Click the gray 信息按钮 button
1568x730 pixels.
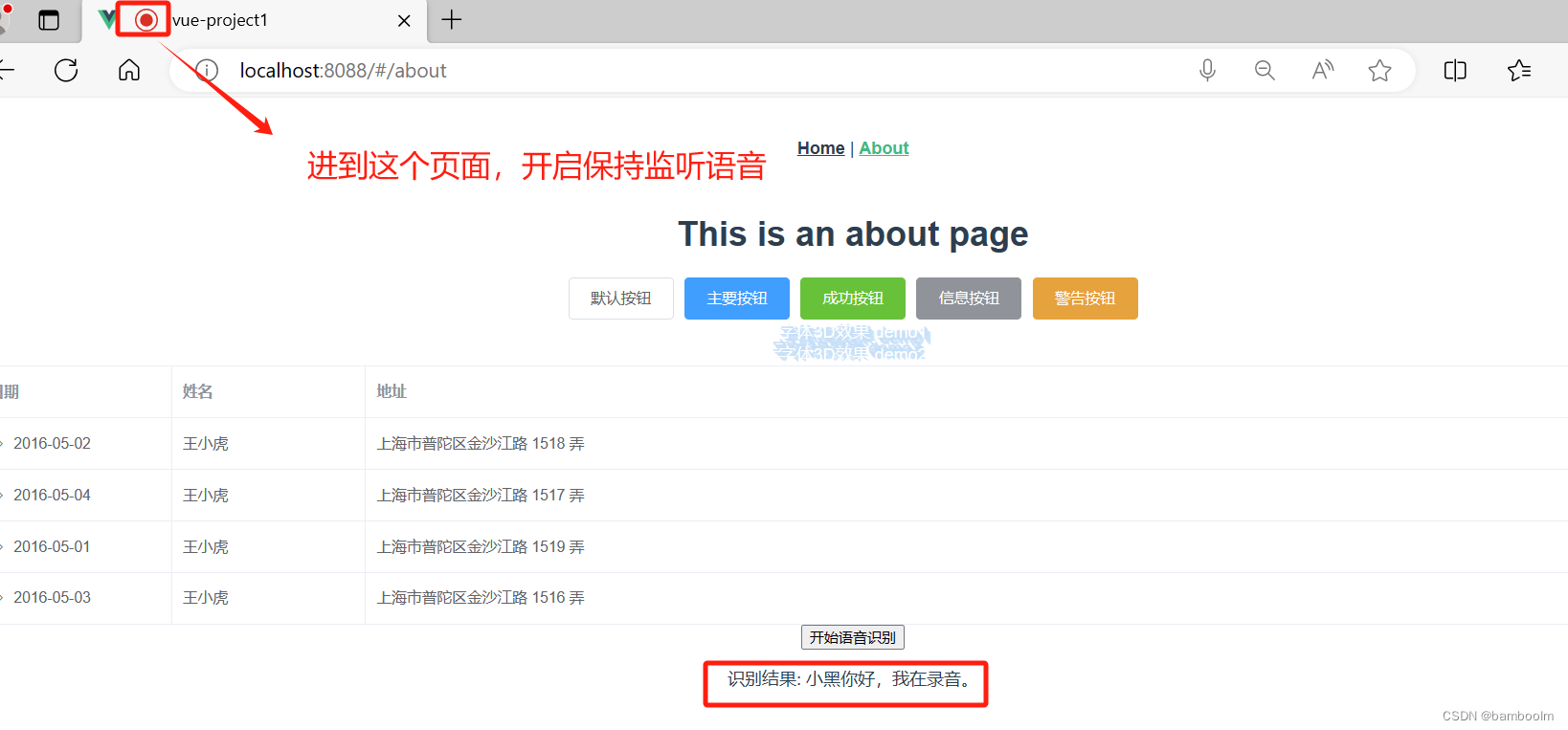(969, 299)
